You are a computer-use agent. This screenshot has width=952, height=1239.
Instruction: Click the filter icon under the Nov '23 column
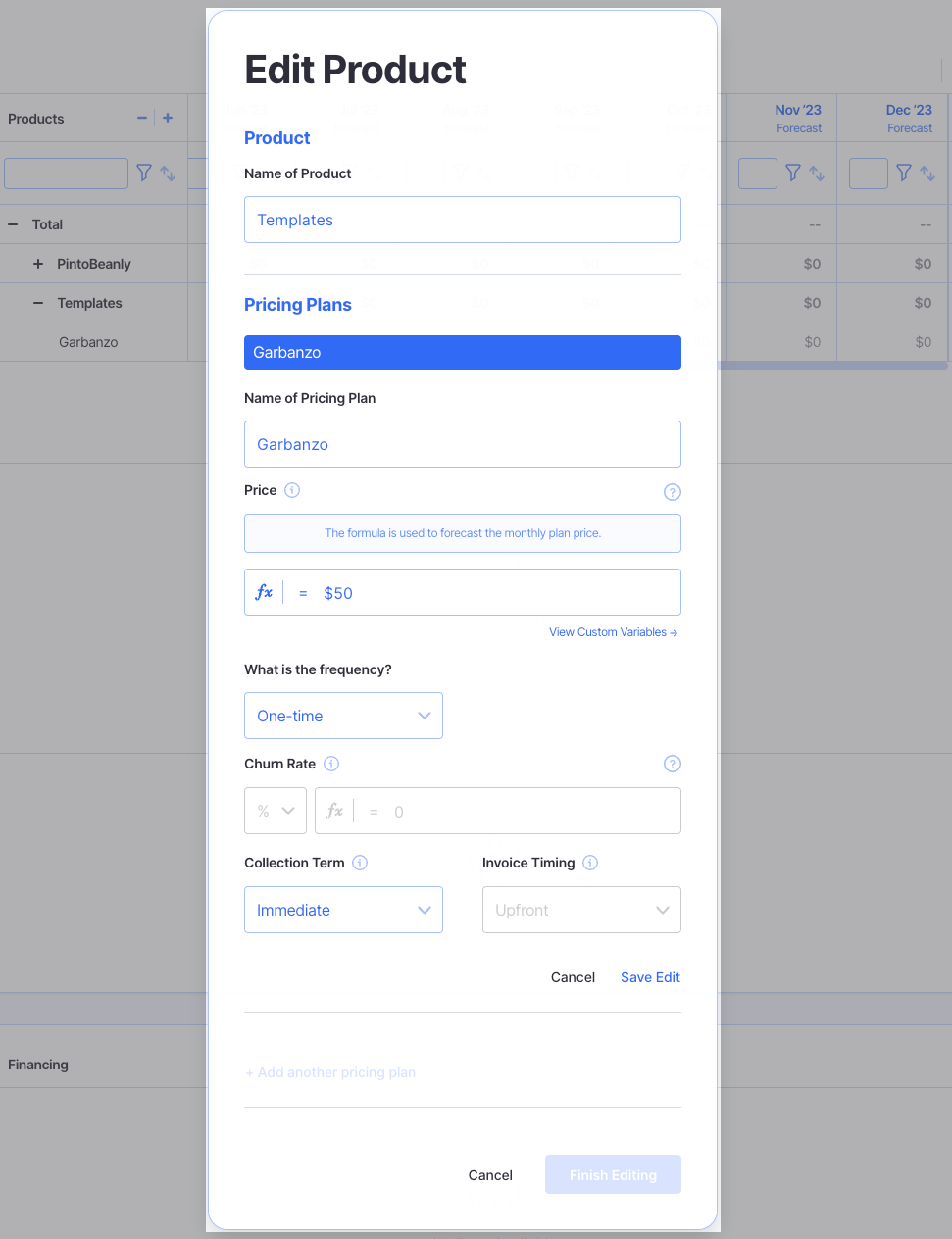click(x=792, y=173)
